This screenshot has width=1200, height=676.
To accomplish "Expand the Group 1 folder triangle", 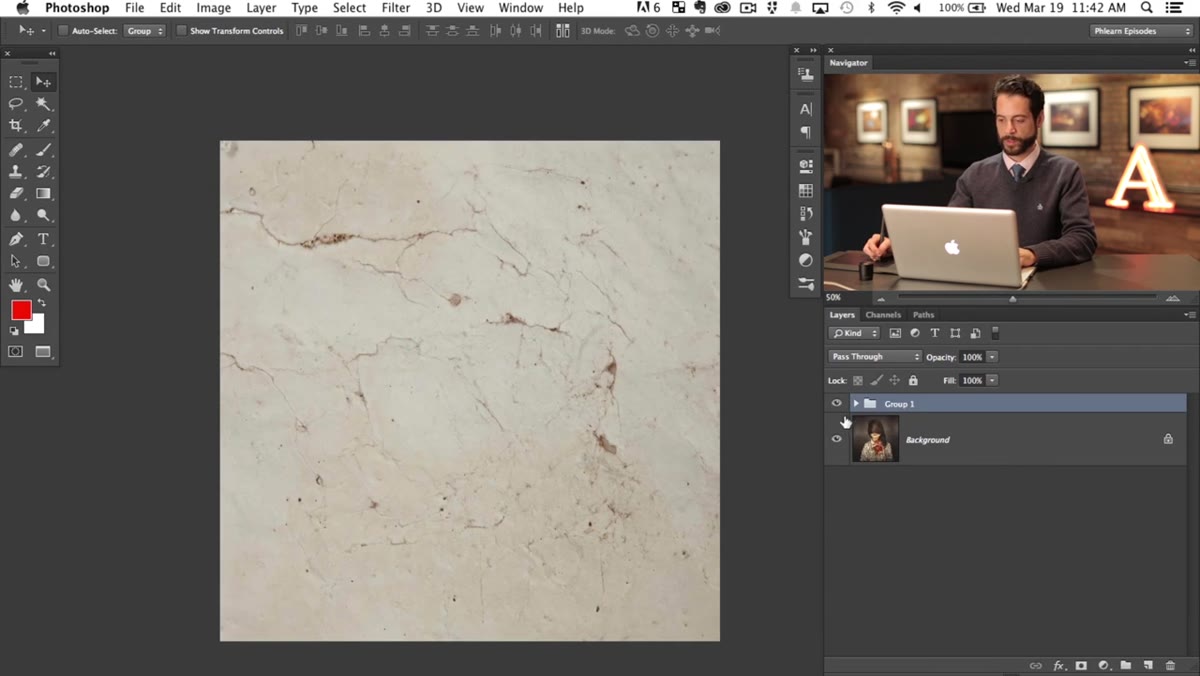I will [856, 404].
